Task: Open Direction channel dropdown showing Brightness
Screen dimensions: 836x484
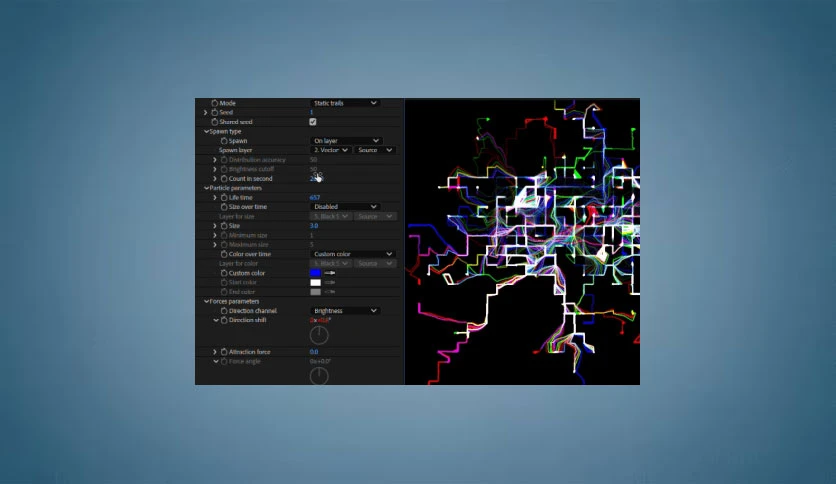Action: point(344,311)
